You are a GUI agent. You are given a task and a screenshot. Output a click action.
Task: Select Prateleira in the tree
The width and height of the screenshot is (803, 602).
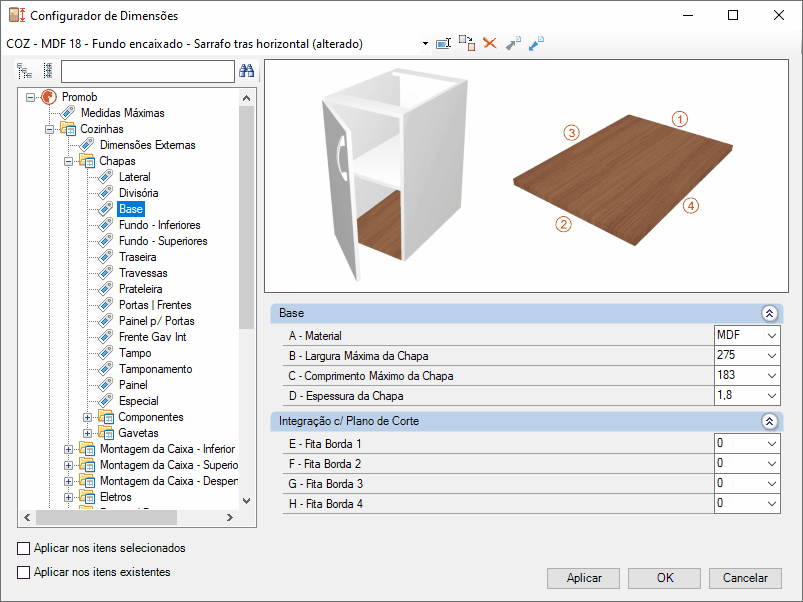(141, 289)
